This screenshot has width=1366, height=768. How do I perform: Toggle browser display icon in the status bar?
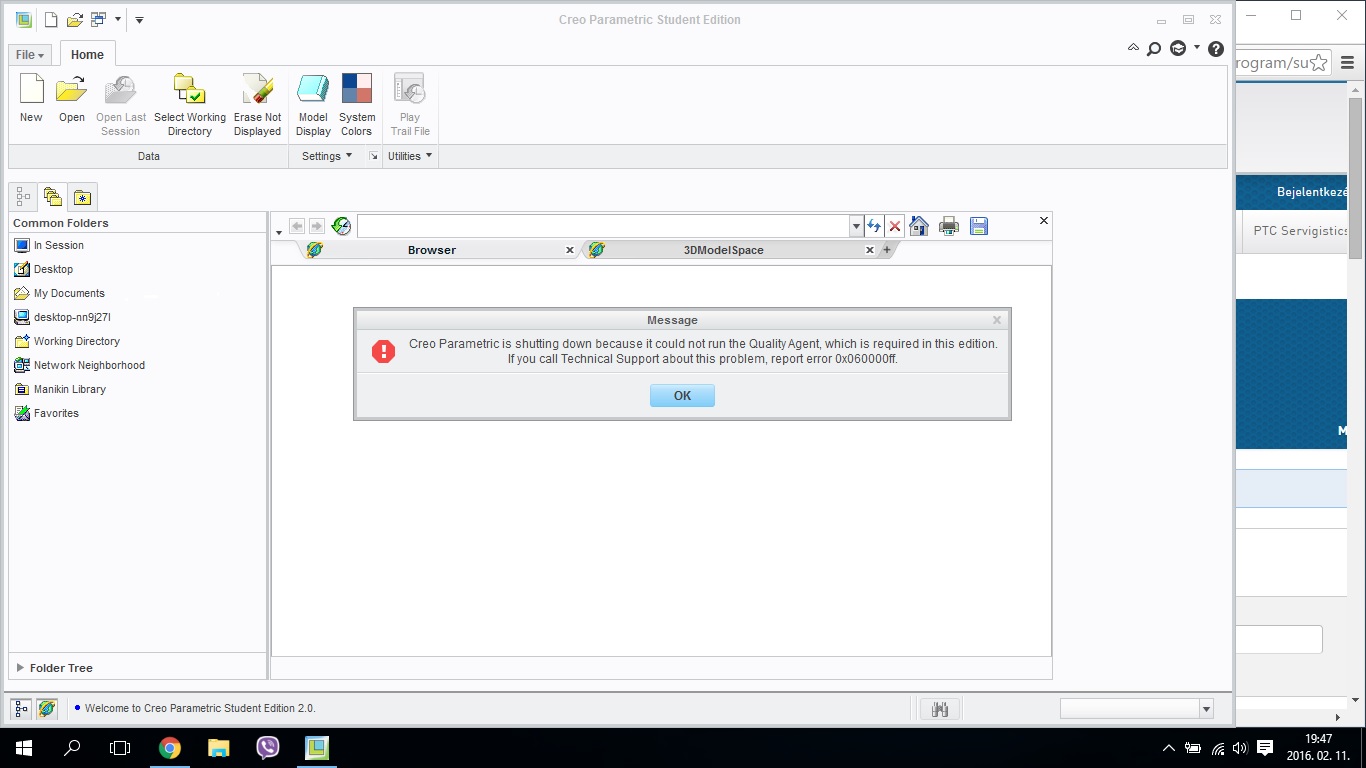click(x=46, y=709)
